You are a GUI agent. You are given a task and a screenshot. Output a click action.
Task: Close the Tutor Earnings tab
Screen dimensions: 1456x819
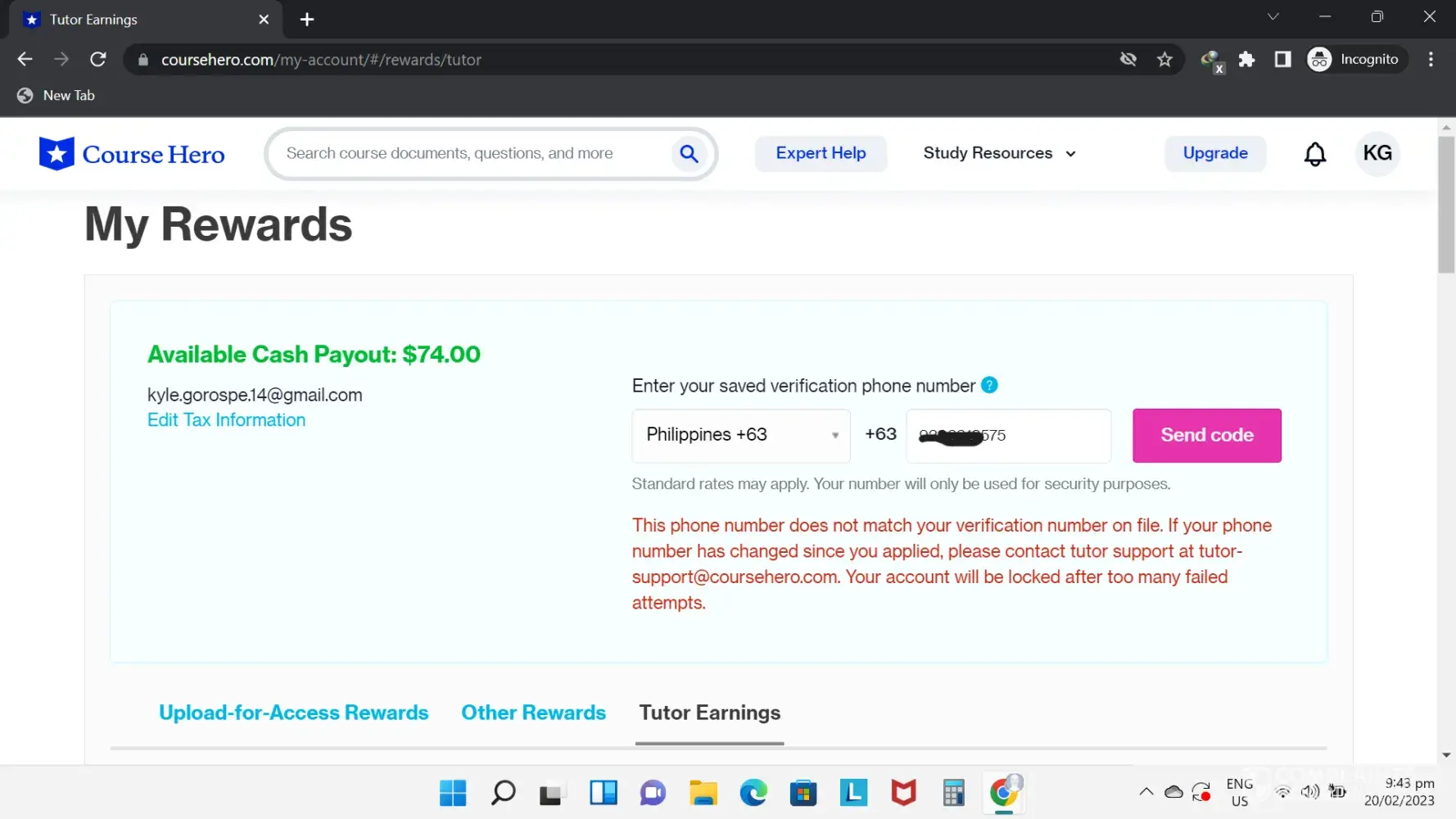(x=264, y=19)
